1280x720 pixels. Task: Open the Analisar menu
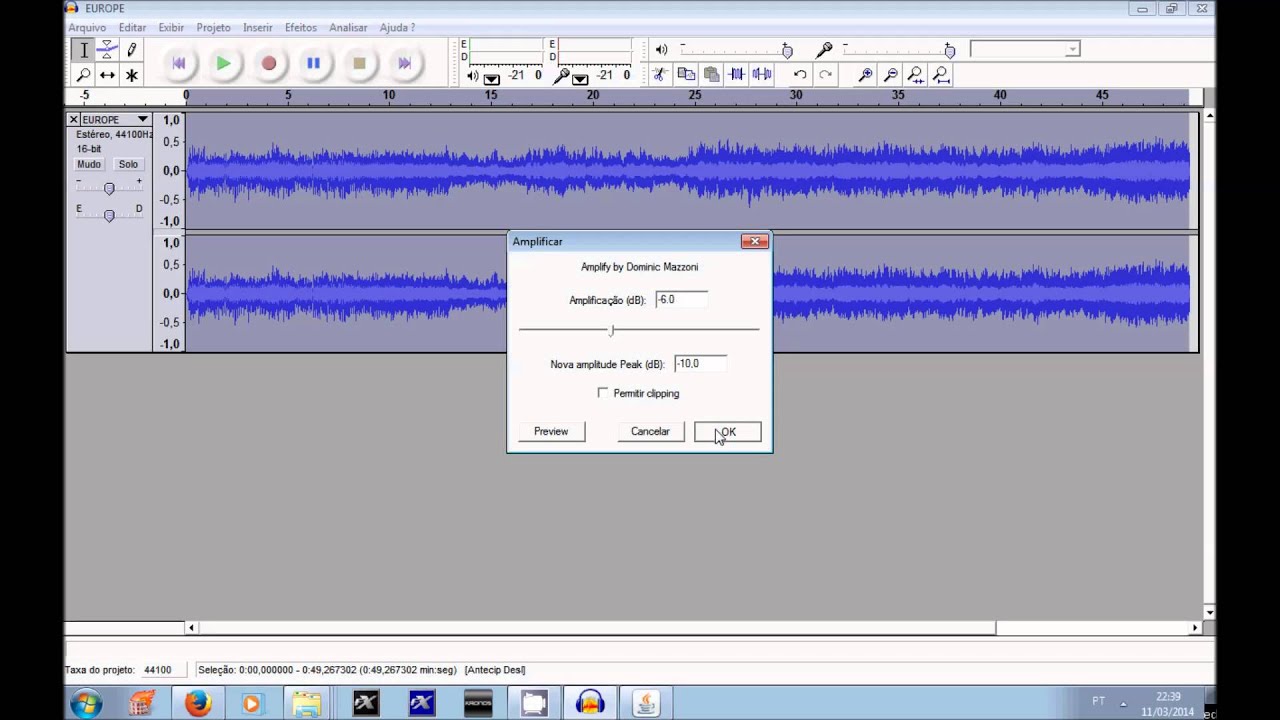pyautogui.click(x=348, y=28)
